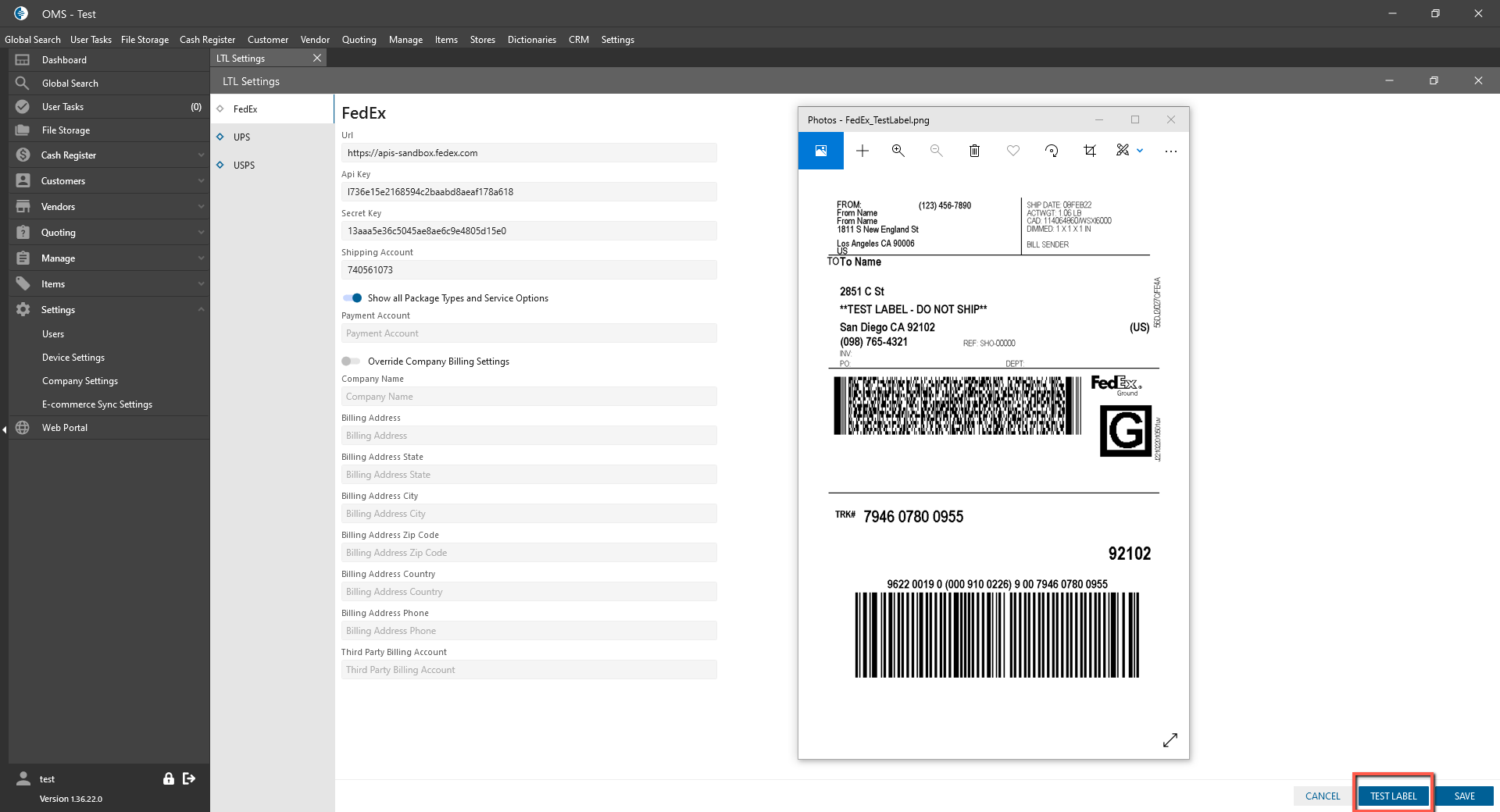Open the Dictionaries menu
Screen dimensions: 1500x812
[531, 40]
